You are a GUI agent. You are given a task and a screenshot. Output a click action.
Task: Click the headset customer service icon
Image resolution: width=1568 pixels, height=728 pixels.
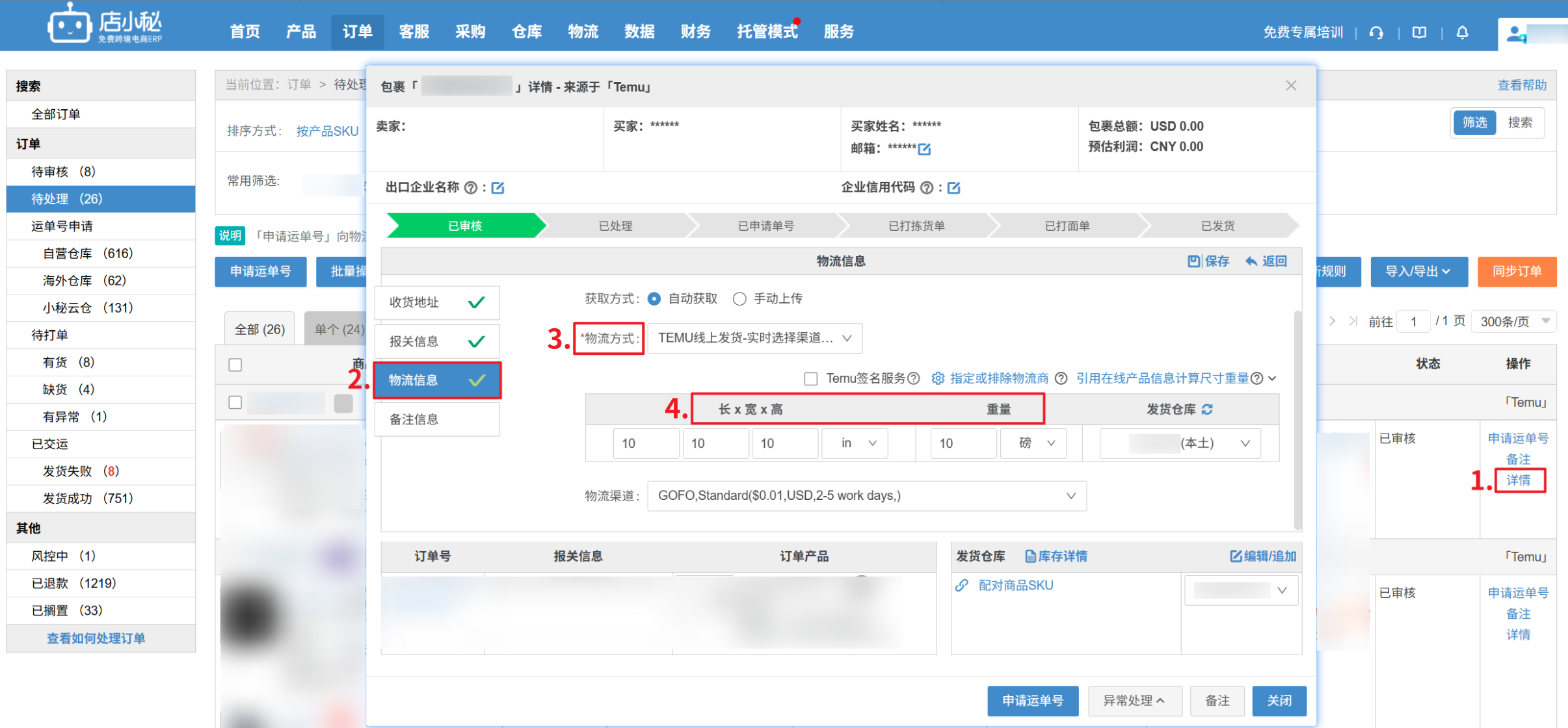pos(1377,32)
